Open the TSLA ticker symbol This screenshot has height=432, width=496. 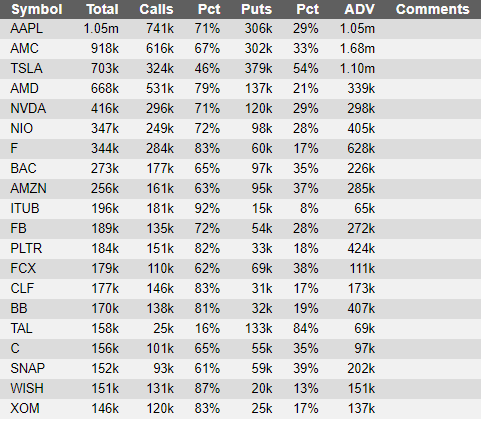pos(26,69)
